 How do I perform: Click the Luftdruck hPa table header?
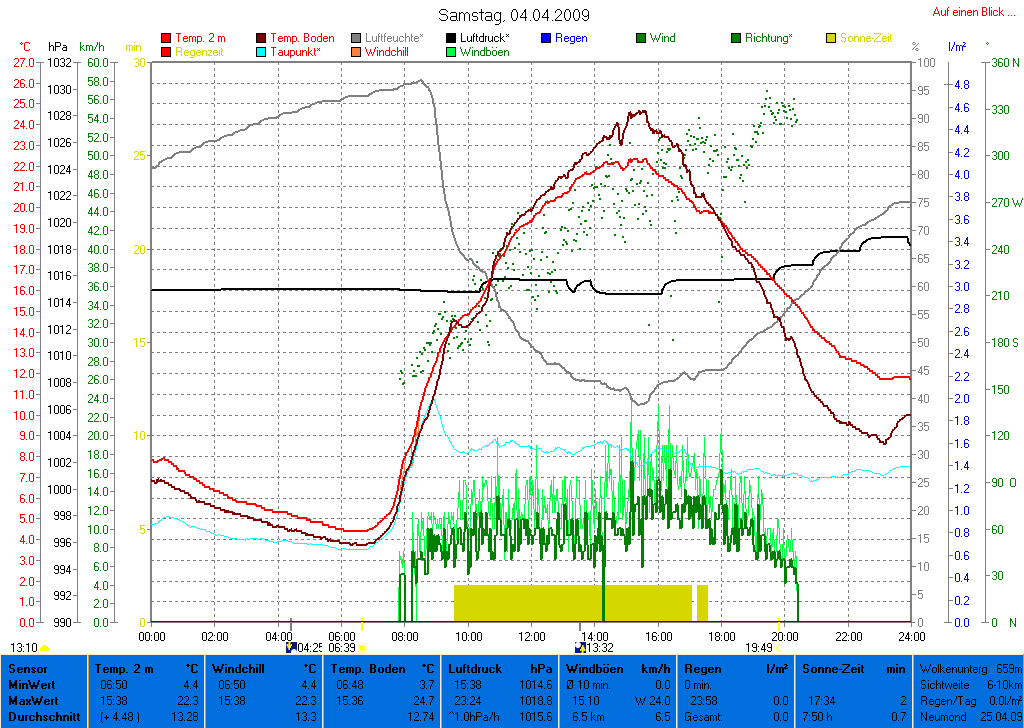(x=497, y=668)
